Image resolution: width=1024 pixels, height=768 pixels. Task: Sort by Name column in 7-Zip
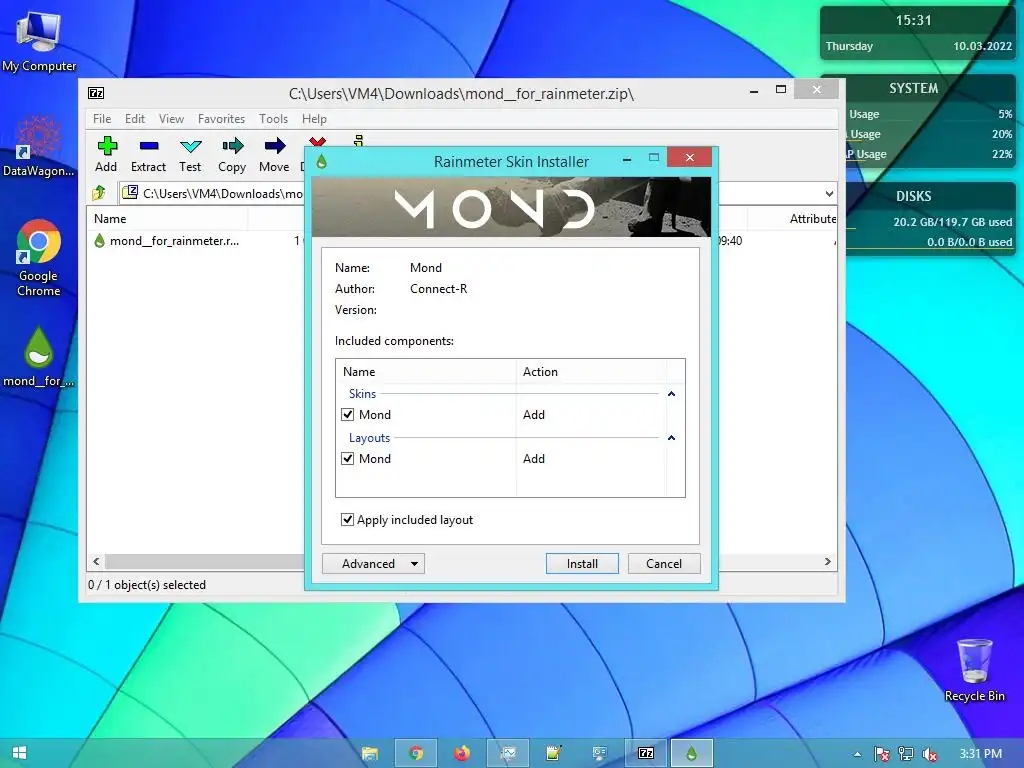[x=167, y=219]
